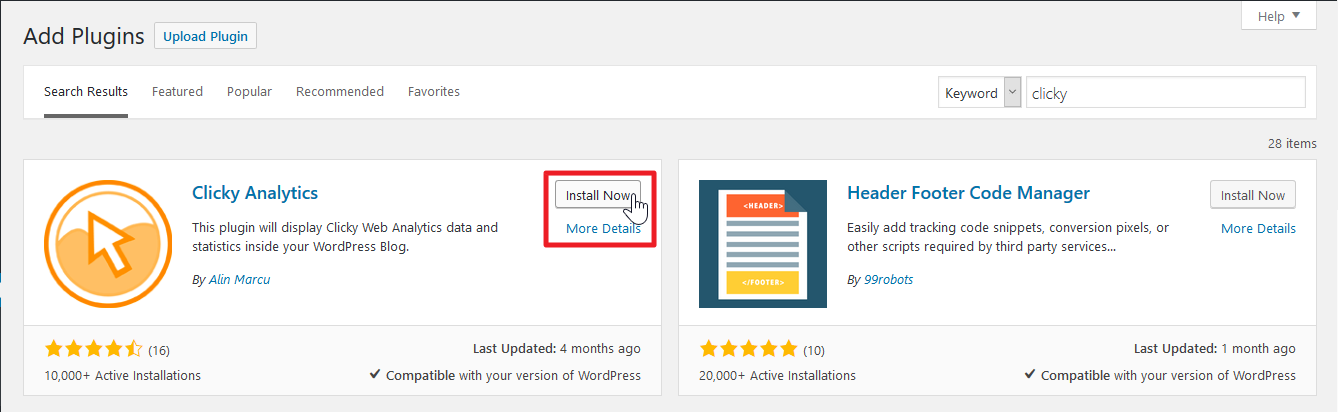Install the Header Footer Code Manager plugin
The image size is (1338, 412).
pyautogui.click(x=1253, y=195)
